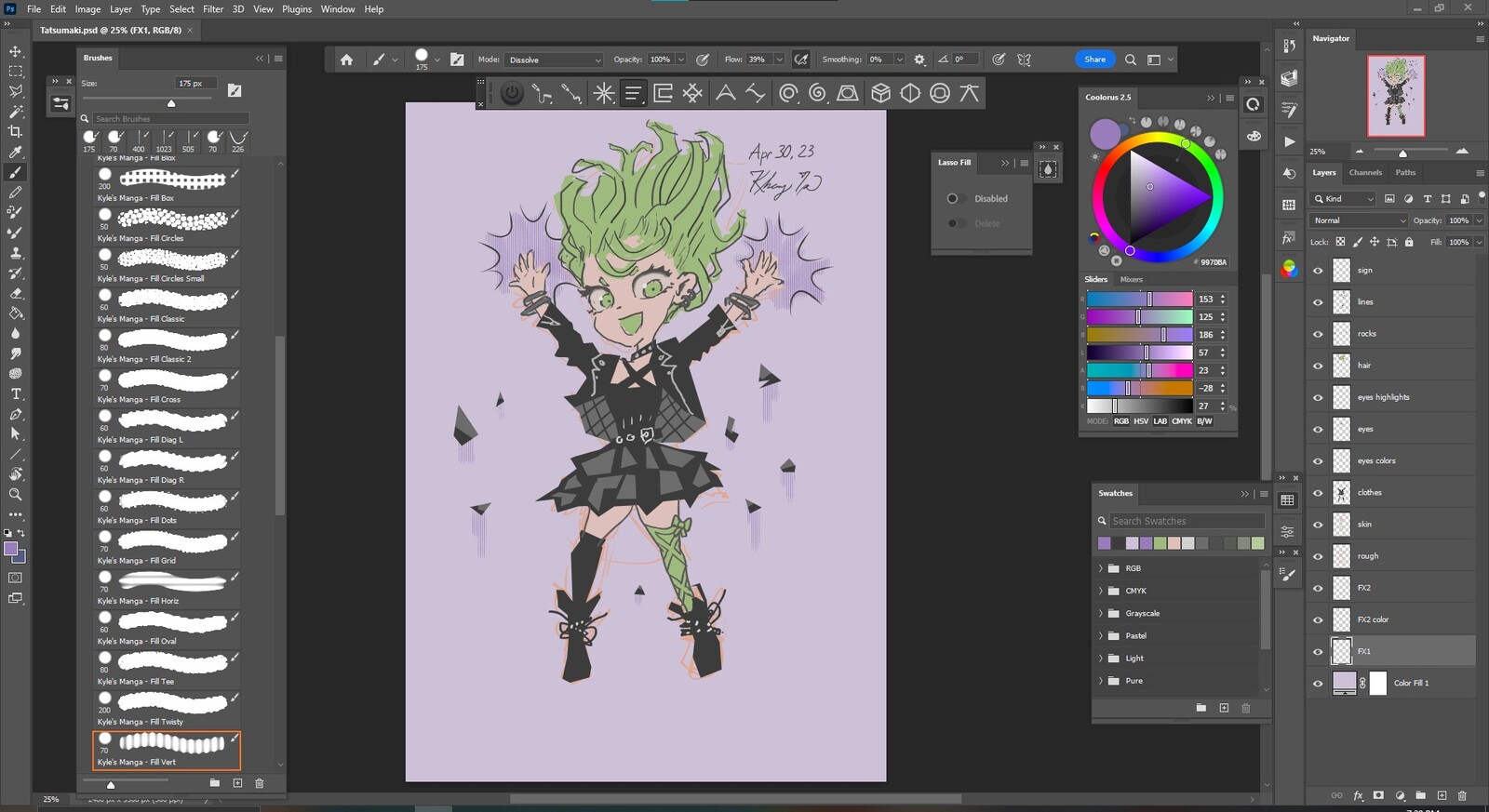Open the Smoothing value dropdown
The width and height of the screenshot is (1489, 812).
pyautogui.click(x=899, y=60)
